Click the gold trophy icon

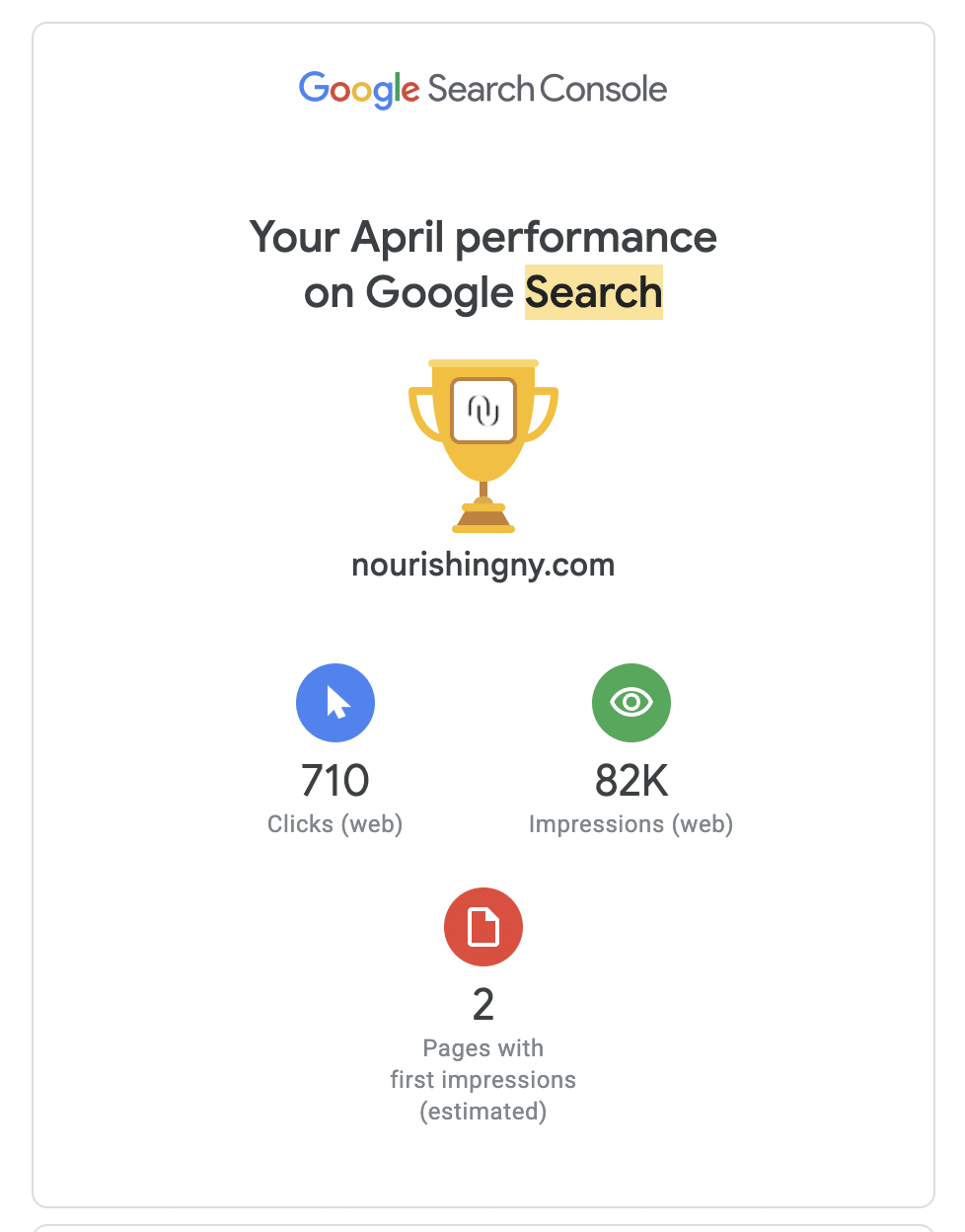[x=483, y=446]
